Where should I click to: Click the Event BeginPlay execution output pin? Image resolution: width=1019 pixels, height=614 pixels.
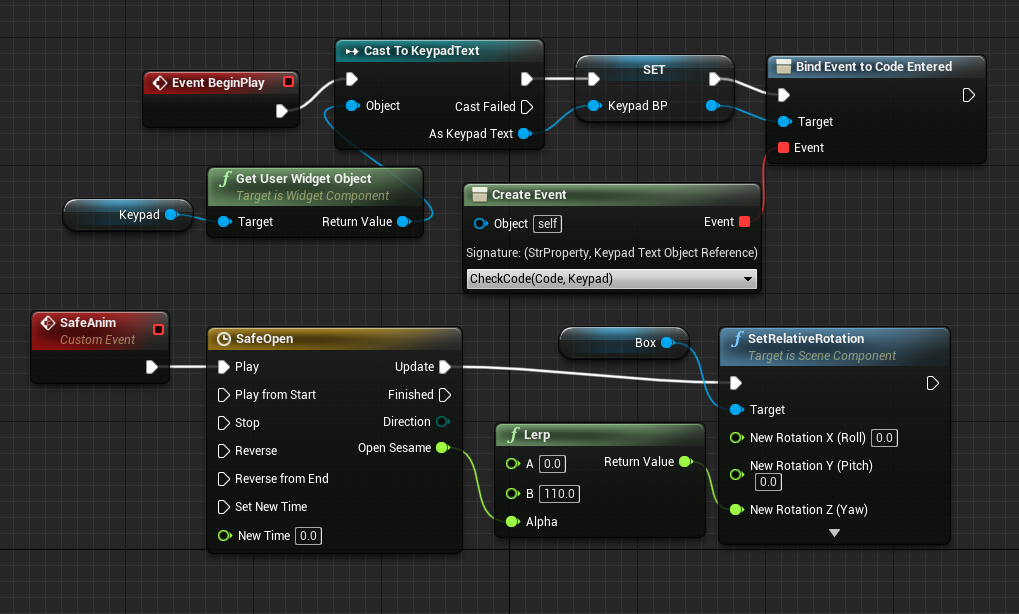pyautogui.click(x=282, y=110)
